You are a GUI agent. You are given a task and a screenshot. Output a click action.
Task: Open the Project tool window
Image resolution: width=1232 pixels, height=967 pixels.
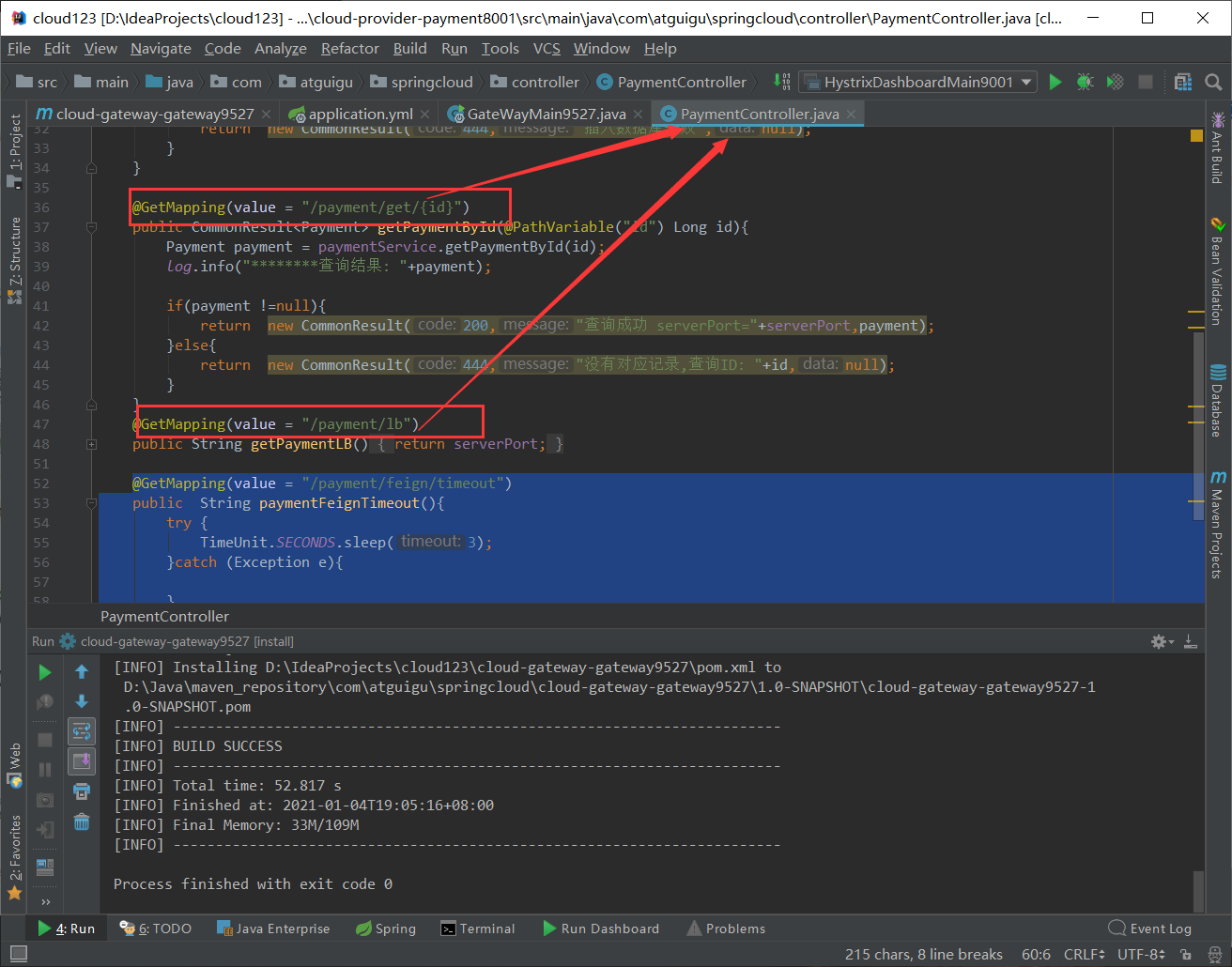tap(14, 150)
